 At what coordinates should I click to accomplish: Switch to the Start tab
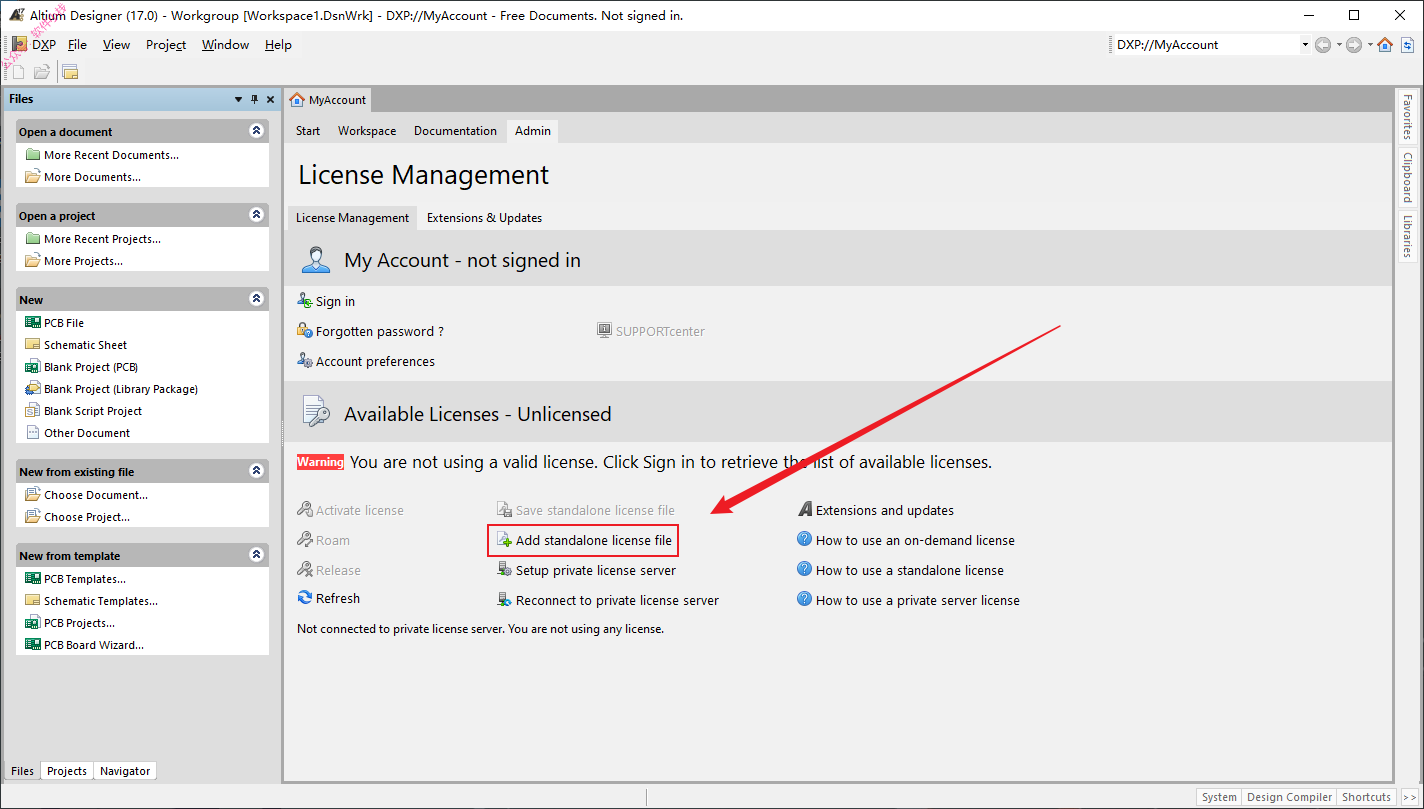(308, 131)
